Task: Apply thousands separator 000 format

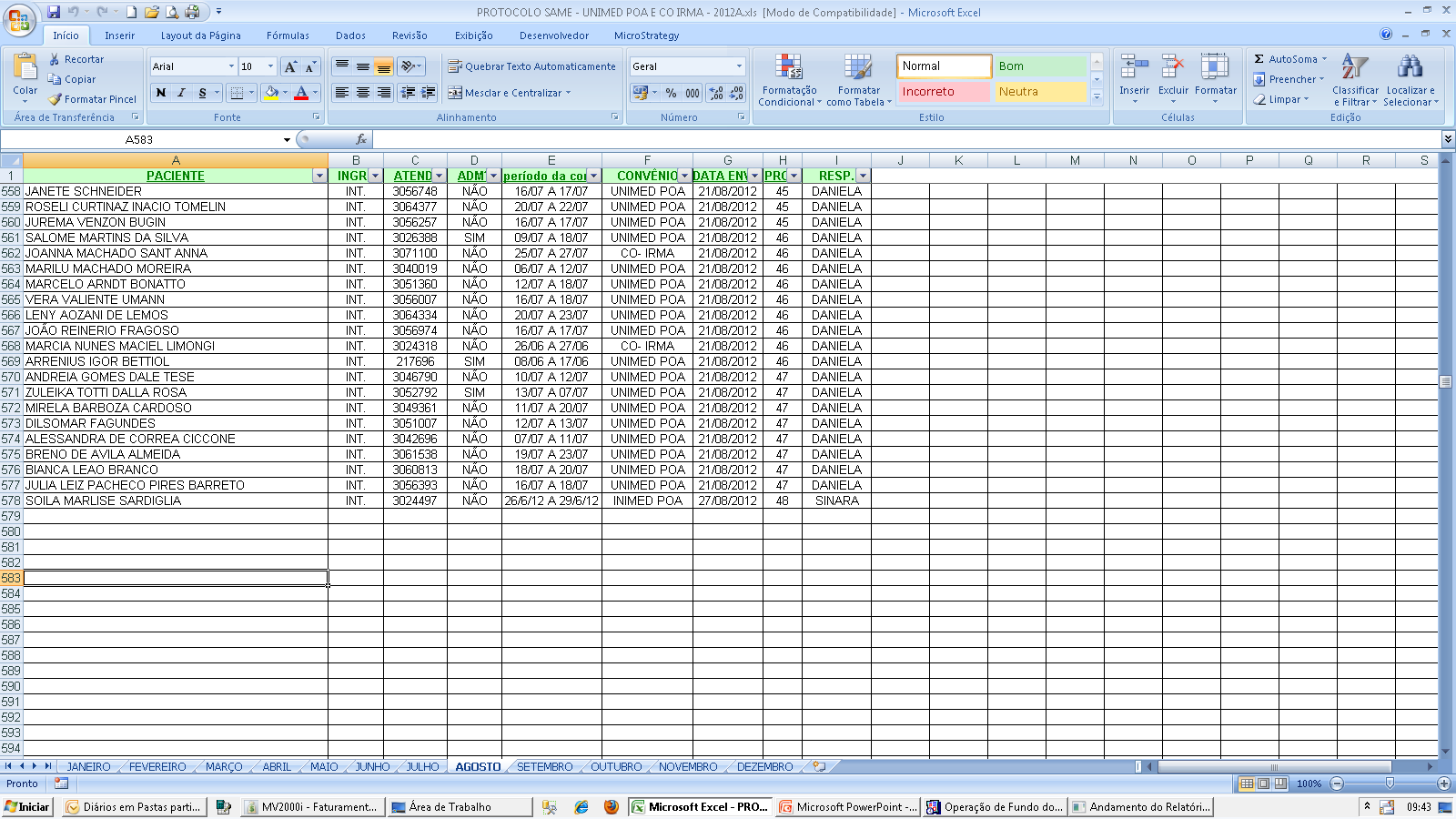Action: 693,93
